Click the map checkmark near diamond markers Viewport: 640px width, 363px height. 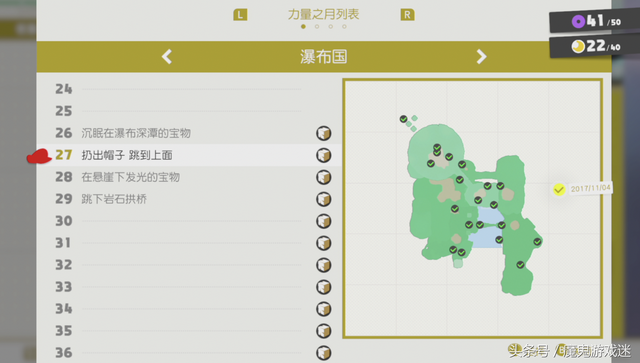pyautogui.click(x=403, y=119)
